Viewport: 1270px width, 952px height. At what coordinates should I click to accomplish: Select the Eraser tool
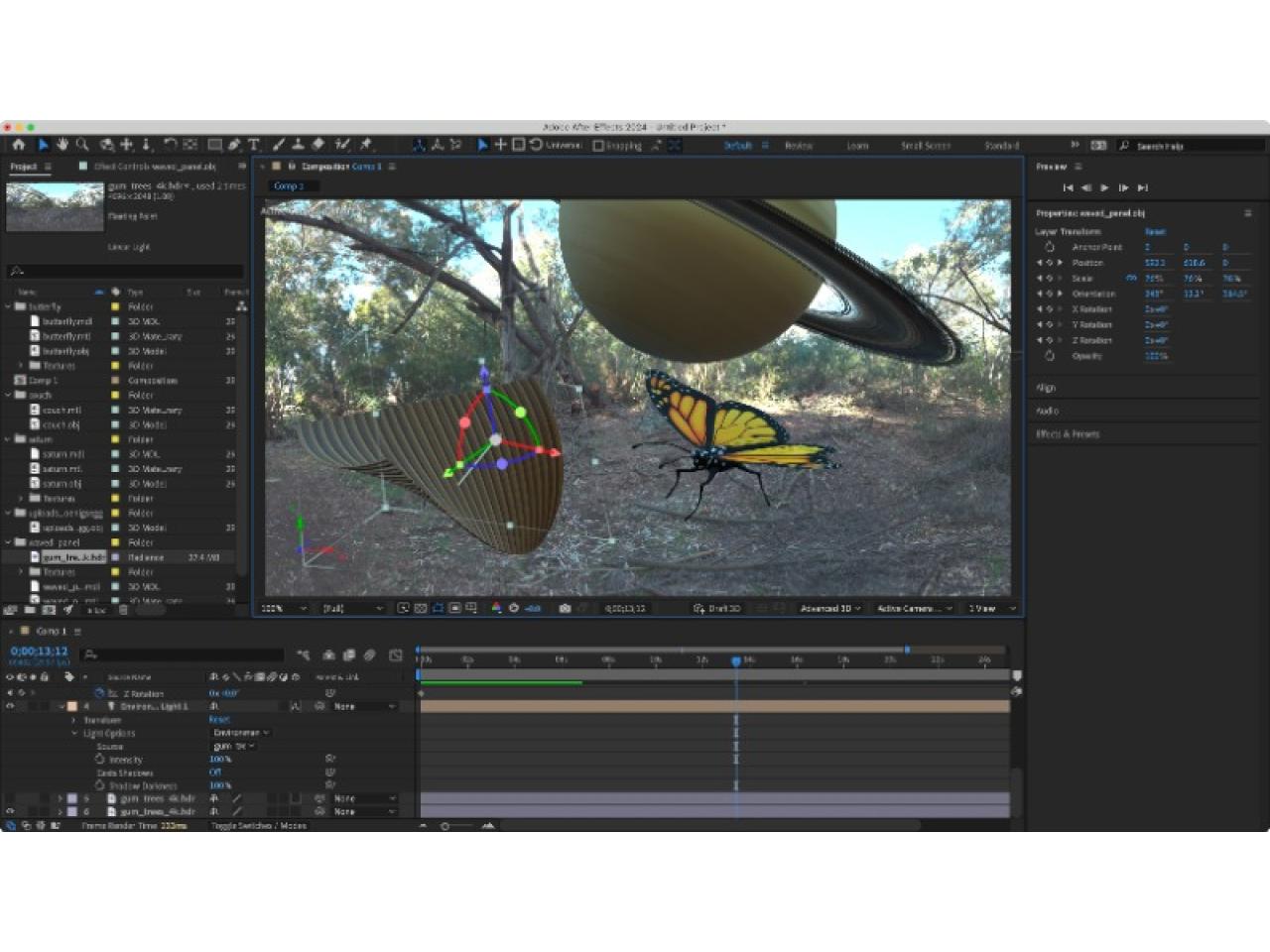(x=317, y=145)
